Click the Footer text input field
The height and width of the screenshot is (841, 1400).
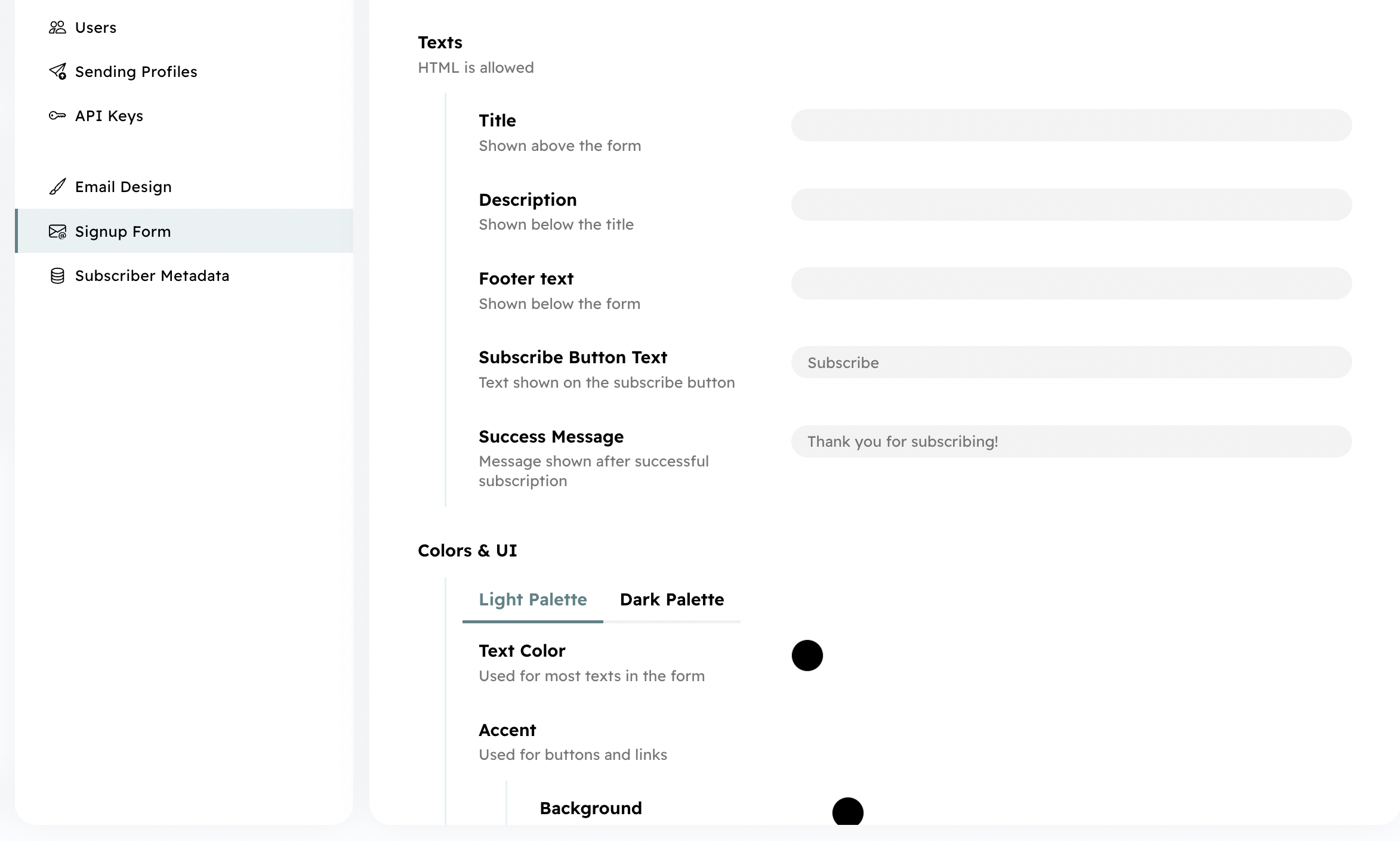click(x=1071, y=283)
